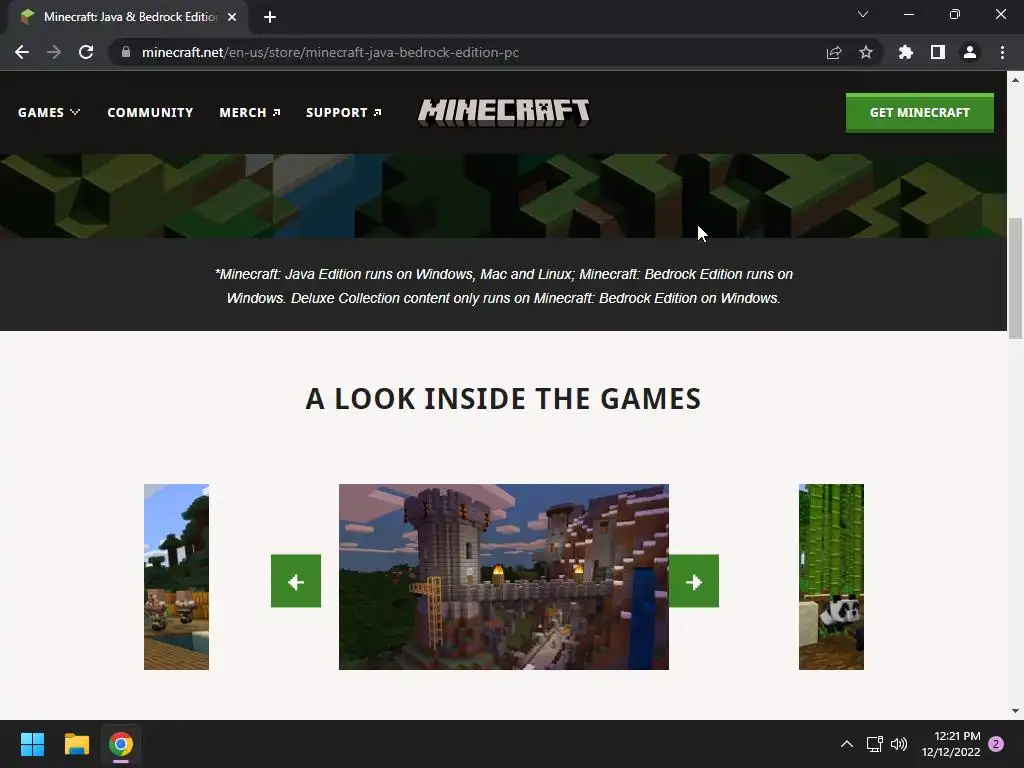The height and width of the screenshot is (768, 1024).
Task: Expand the GAMES menu
Action: coord(49,112)
